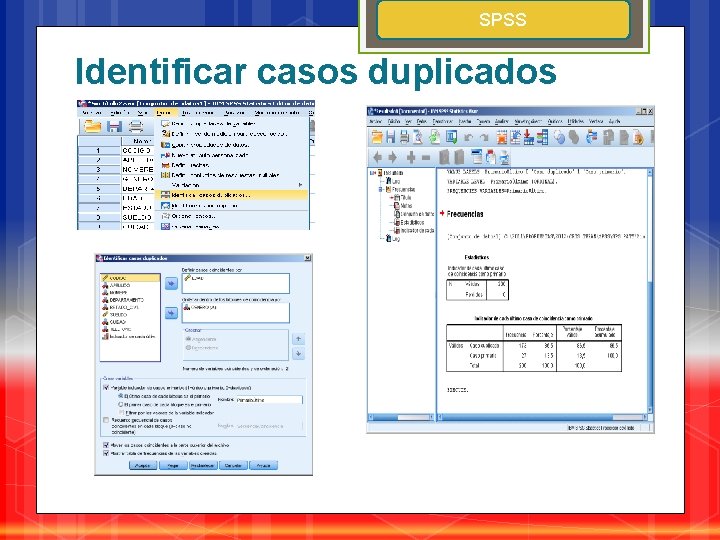This screenshot has height=540, width=720.
Task: Click the Nombre input field in dialog
Action: point(269,400)
